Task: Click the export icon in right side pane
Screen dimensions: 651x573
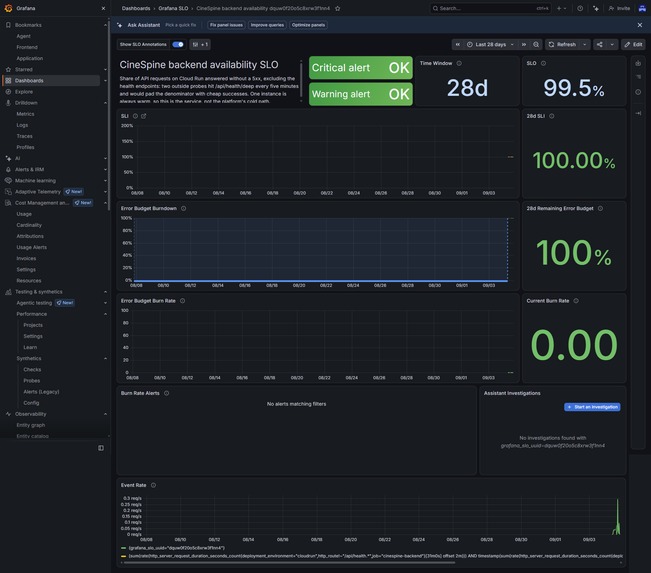Action: tap(638, 63)
